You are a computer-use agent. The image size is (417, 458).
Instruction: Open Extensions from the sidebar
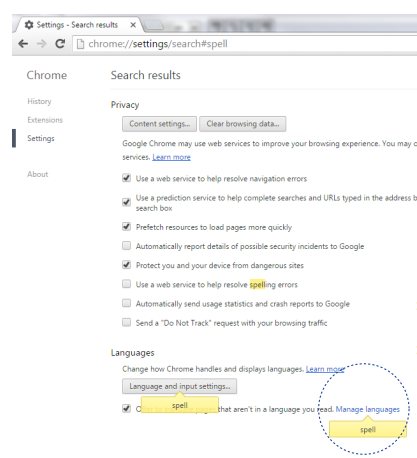pos(45,120)
